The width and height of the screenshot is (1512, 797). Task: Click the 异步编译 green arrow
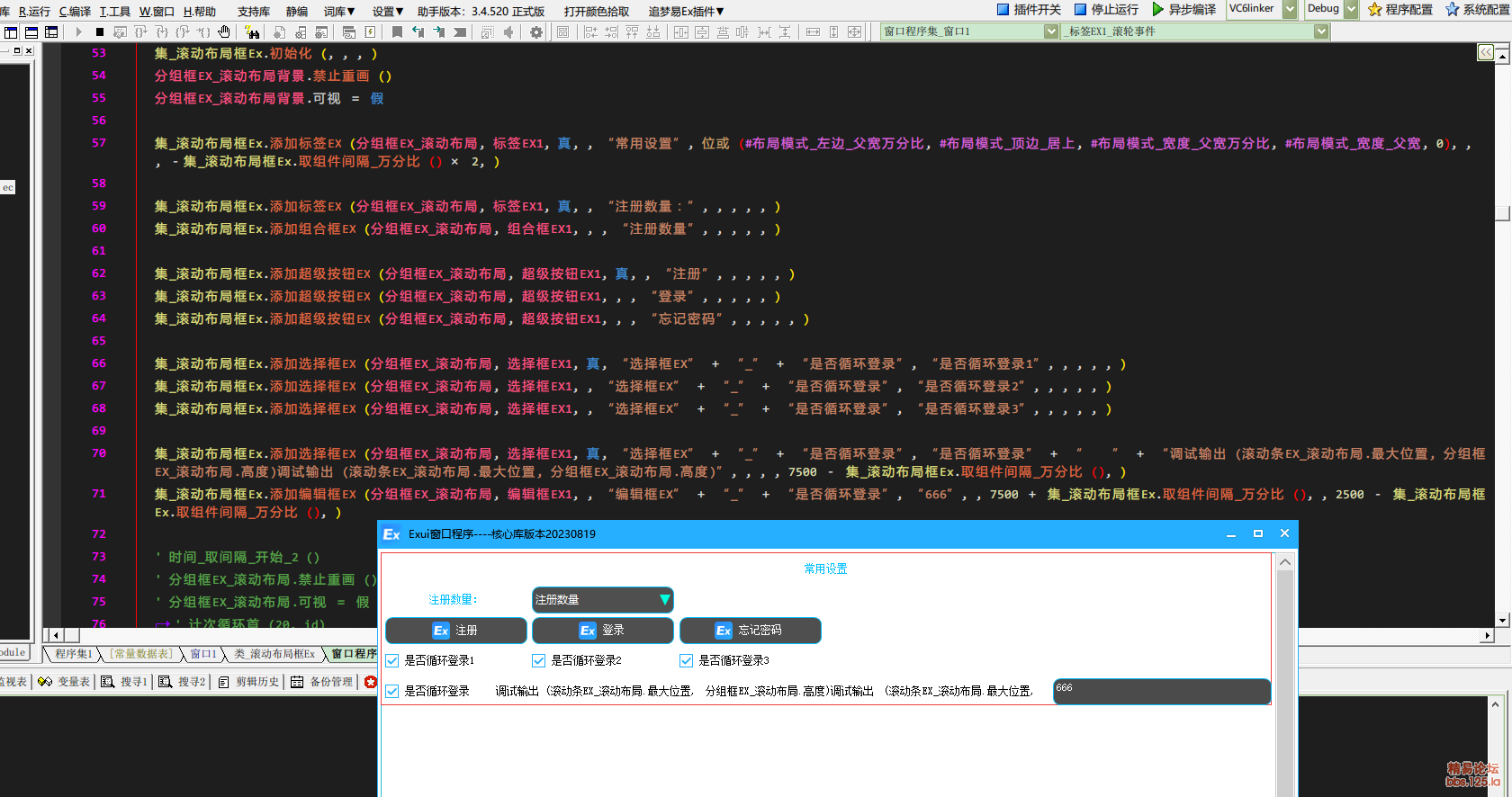1158,10
